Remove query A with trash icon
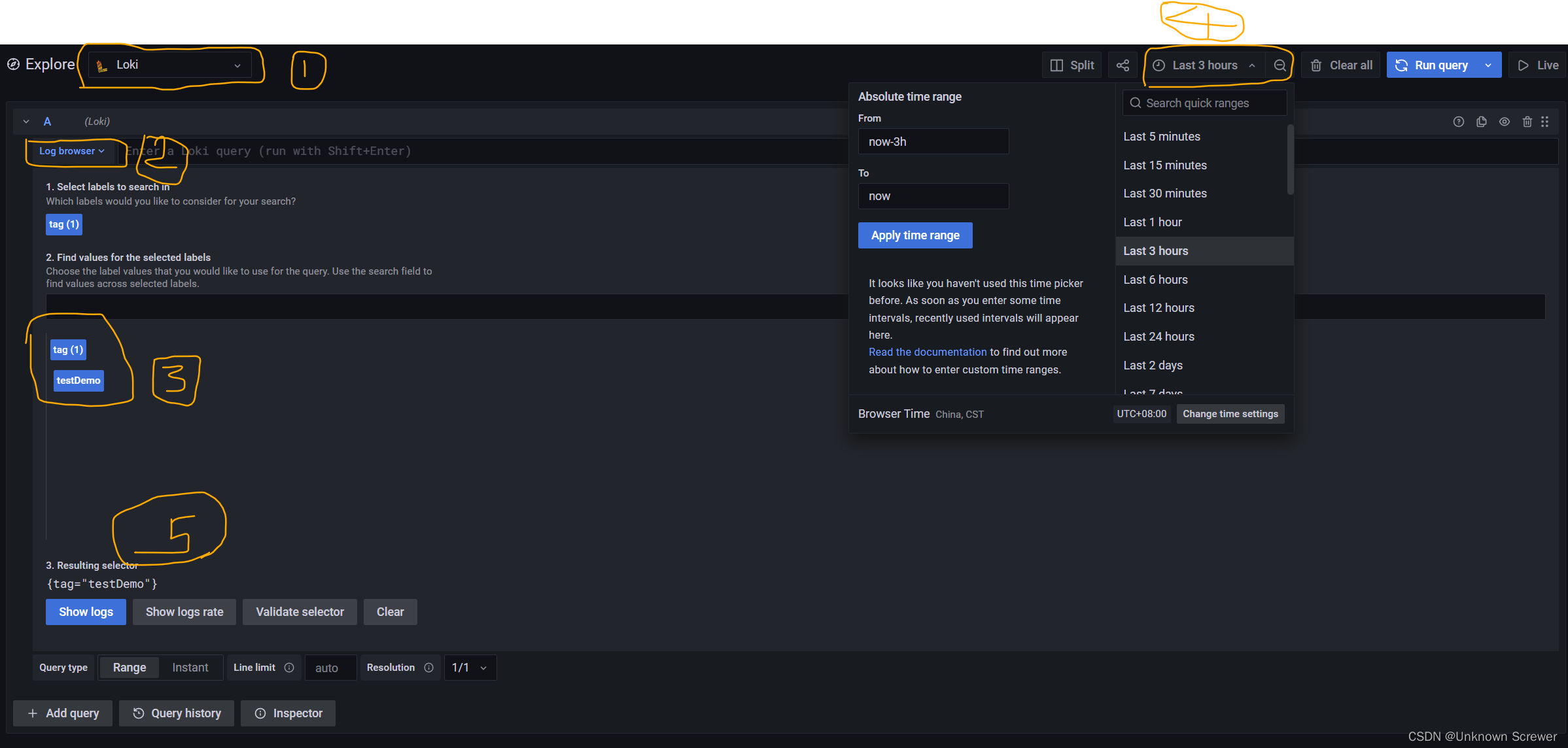This screenshot has height=748, width=1568. pyautogui.click(x=1527, y=122)
